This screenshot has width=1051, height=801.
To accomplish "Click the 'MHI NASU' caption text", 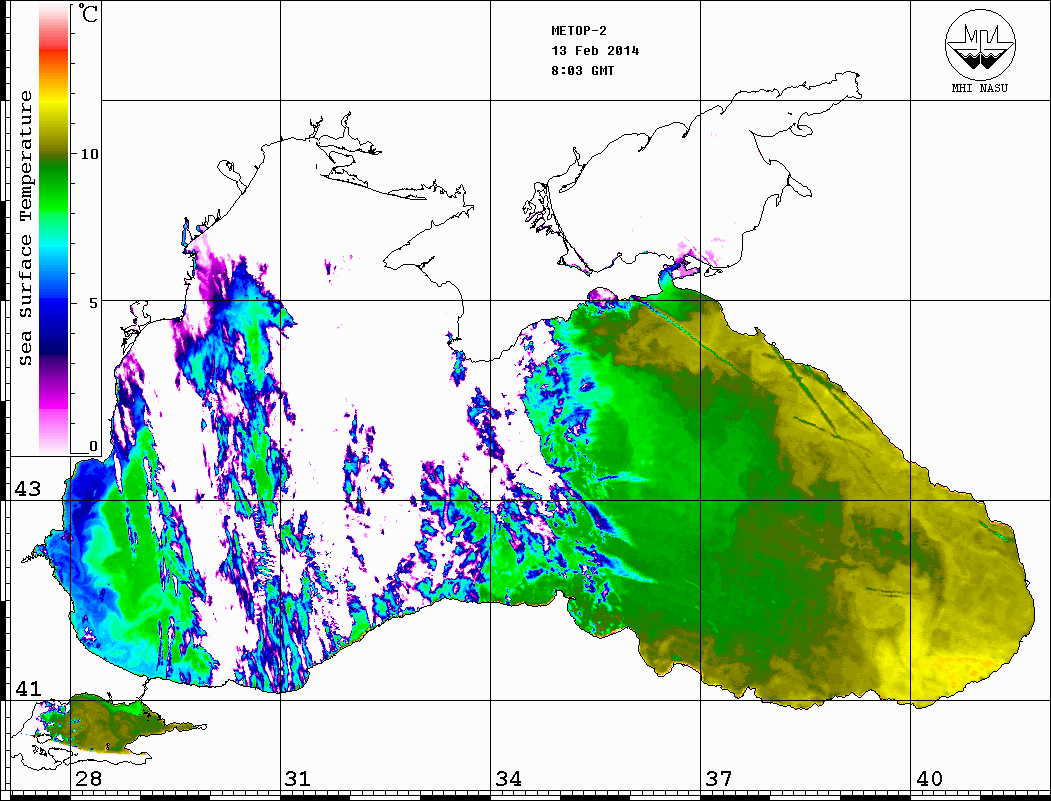I will (980, 88).
